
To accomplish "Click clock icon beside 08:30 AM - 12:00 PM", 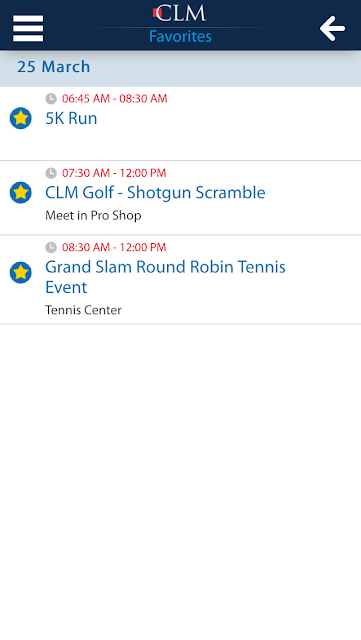I will click(51, 247).
